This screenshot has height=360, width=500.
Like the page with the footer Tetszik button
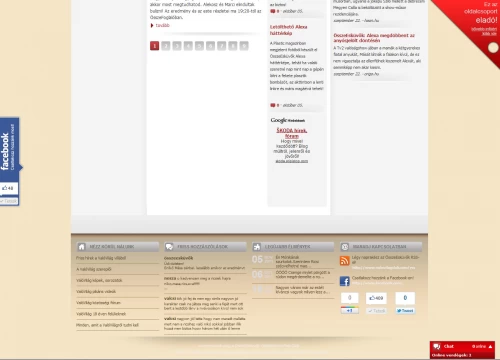(376, 311)
